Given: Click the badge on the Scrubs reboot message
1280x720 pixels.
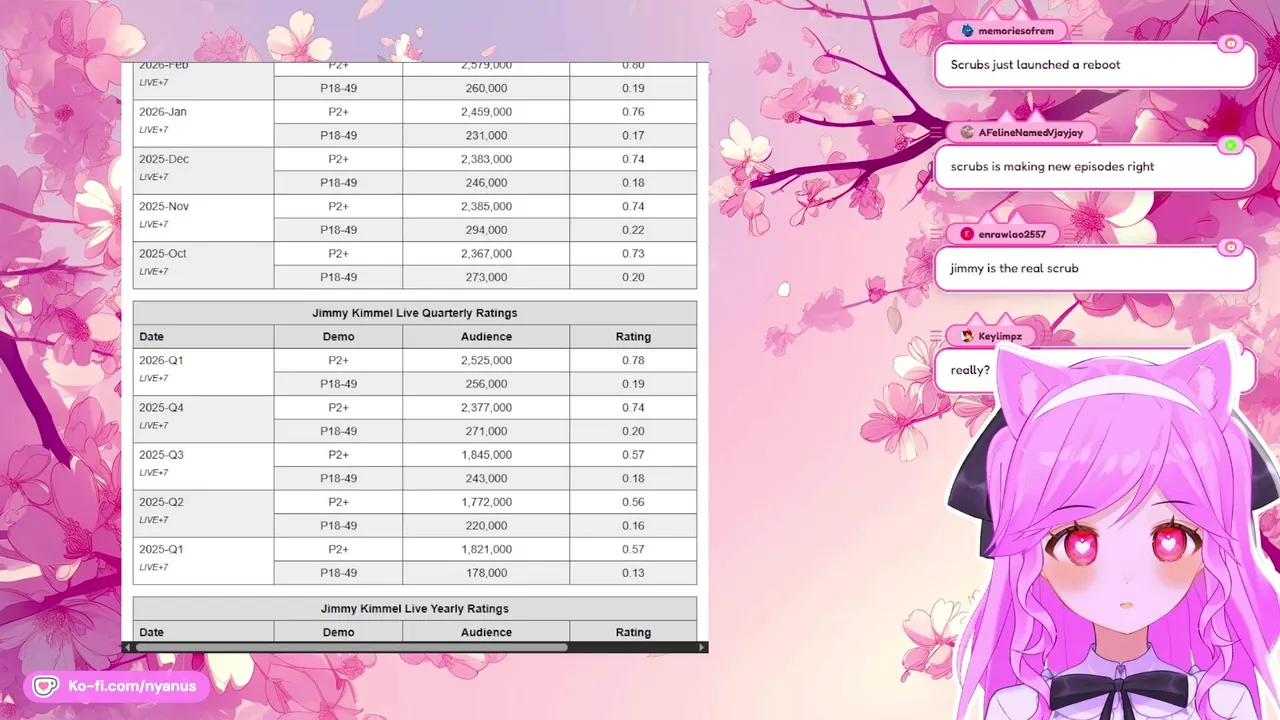Looking at the screenshot, I should point(1231,44).
